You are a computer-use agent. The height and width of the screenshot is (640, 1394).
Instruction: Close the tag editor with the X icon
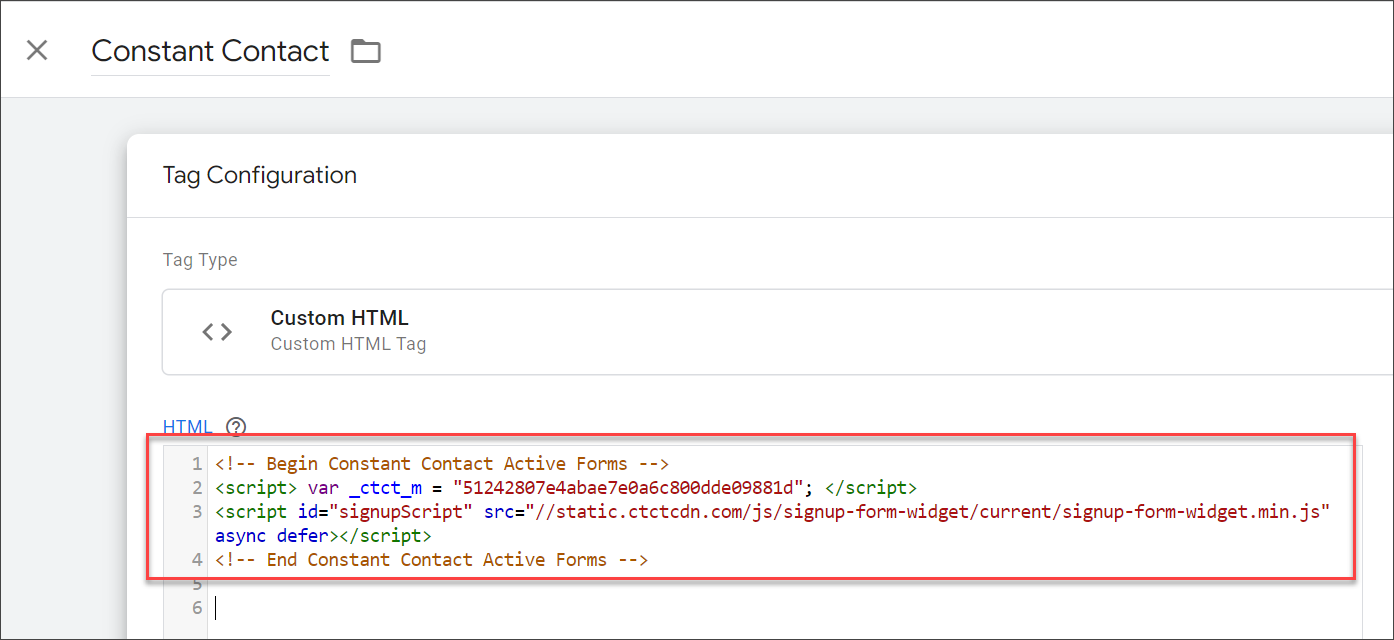(37, 50)
